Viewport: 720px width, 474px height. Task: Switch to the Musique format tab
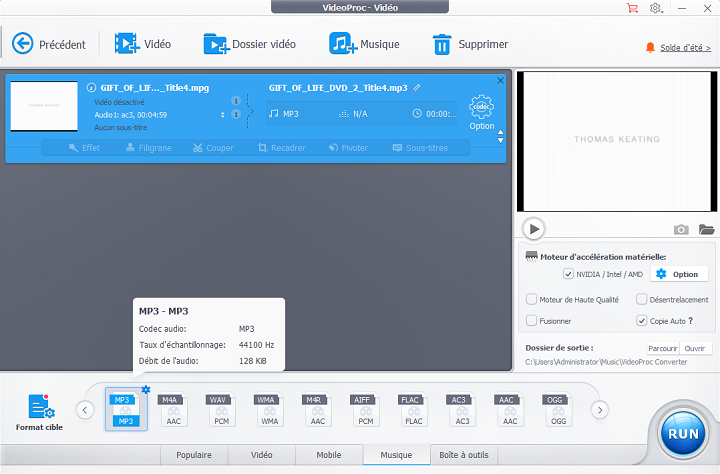[x=396, y=455]
